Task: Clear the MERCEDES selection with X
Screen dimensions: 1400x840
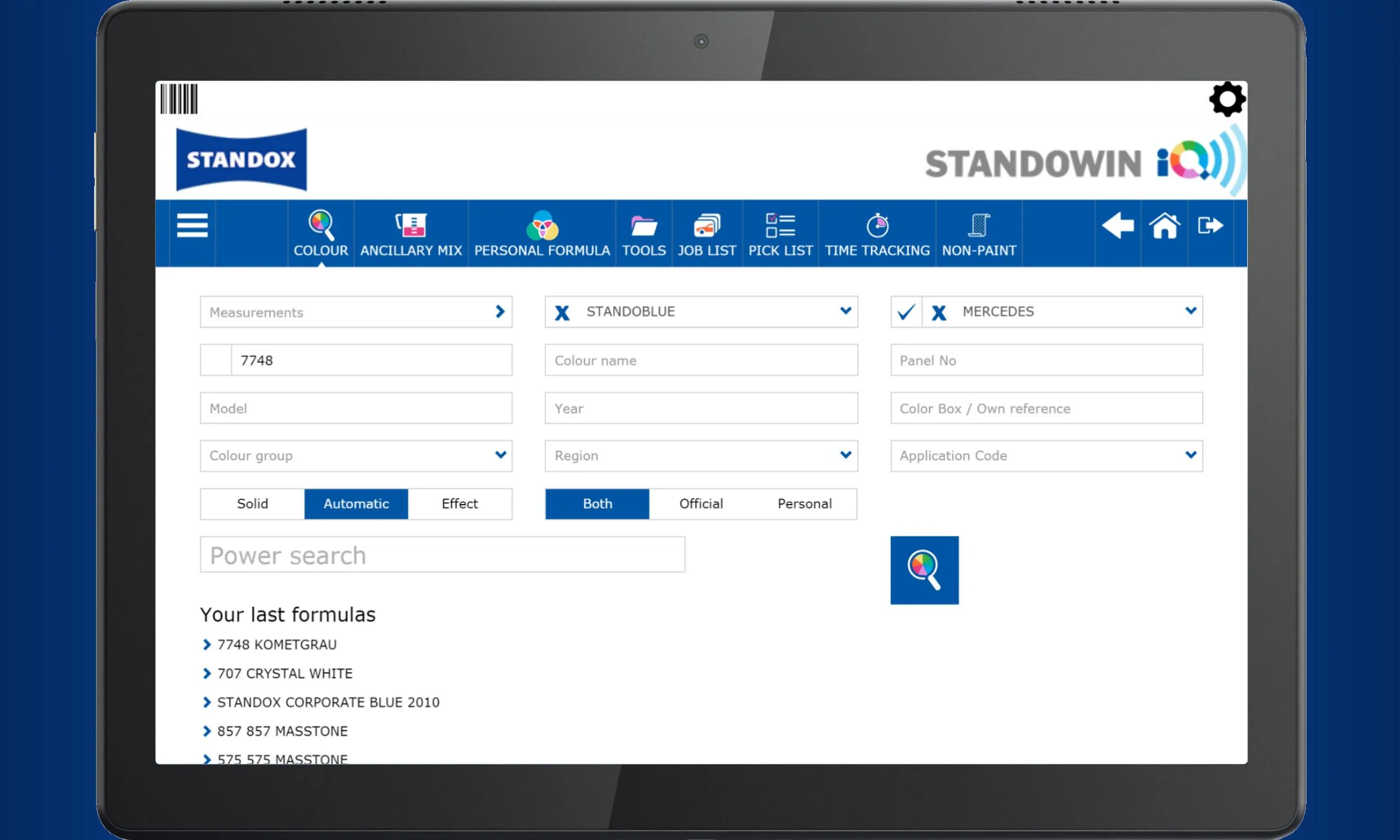Action: point(939,312)
